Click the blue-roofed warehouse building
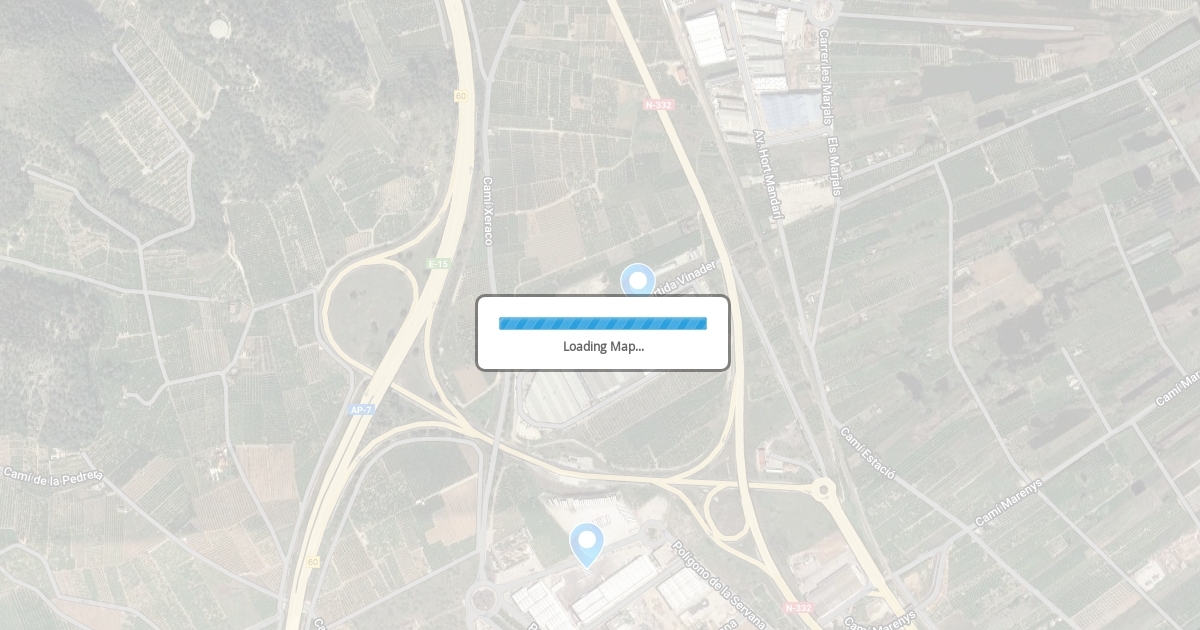This screenshot has width=1200, height=630. tap(789, 112)
